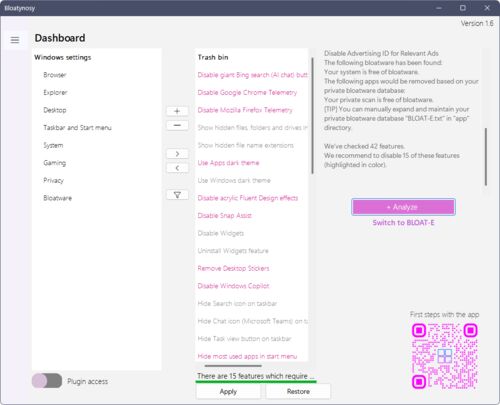This screenshot has width=500, height=405.
Task: Select Use Windows dark theme
Action: 234,181
